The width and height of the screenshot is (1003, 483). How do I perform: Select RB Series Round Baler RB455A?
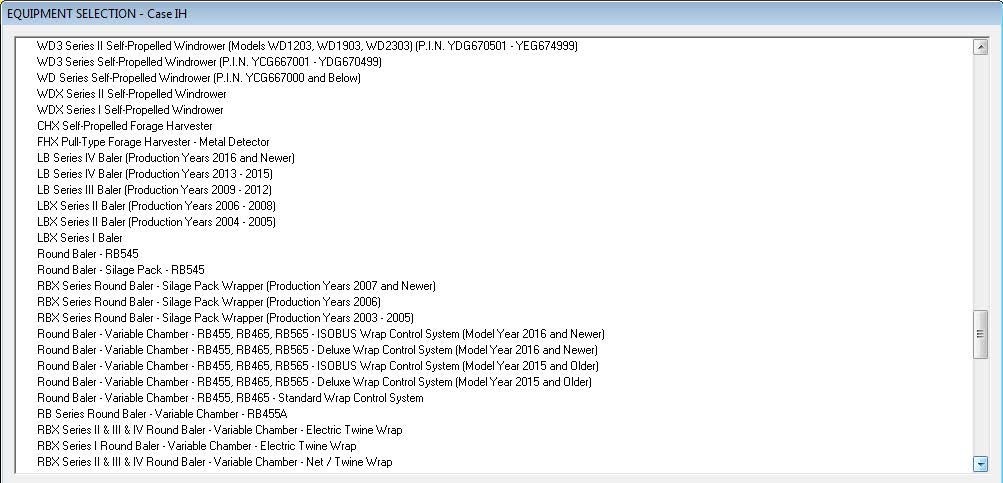click(162, 414)
